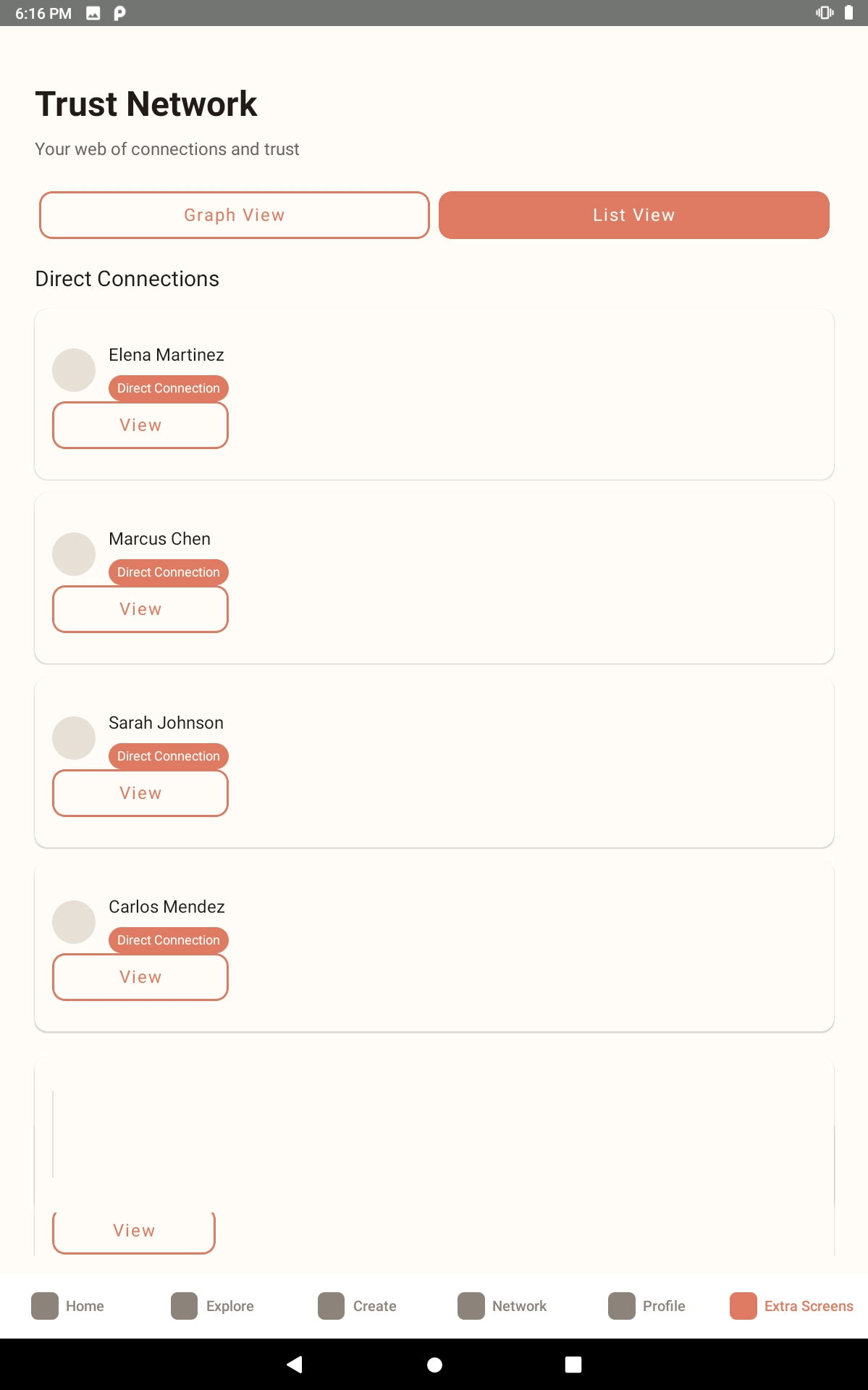Image resolution: width=868 pixels, height=1390 pixels.
Task: Tap the Home icon in bottom navigation
Action: (x=45, y=1306)
